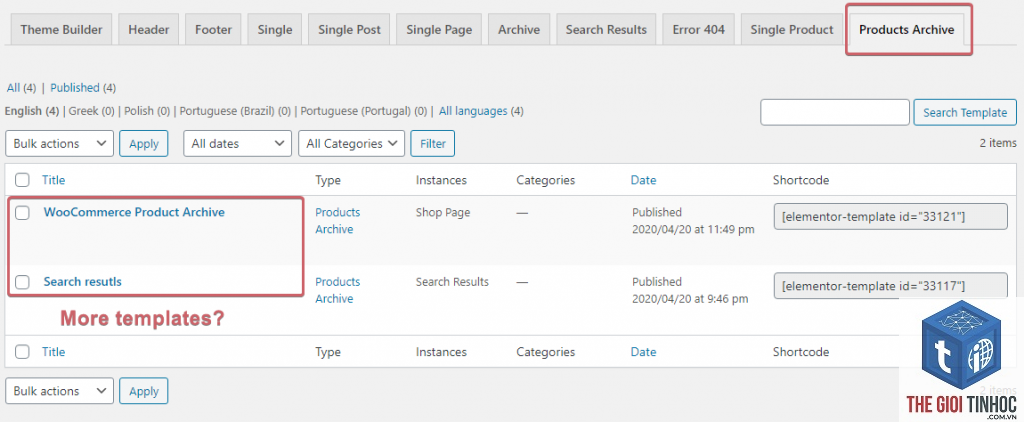The height and width of the screenshot is (422, 1024).
Task: Open the Search Results tab
Action: tap(606, 29)
